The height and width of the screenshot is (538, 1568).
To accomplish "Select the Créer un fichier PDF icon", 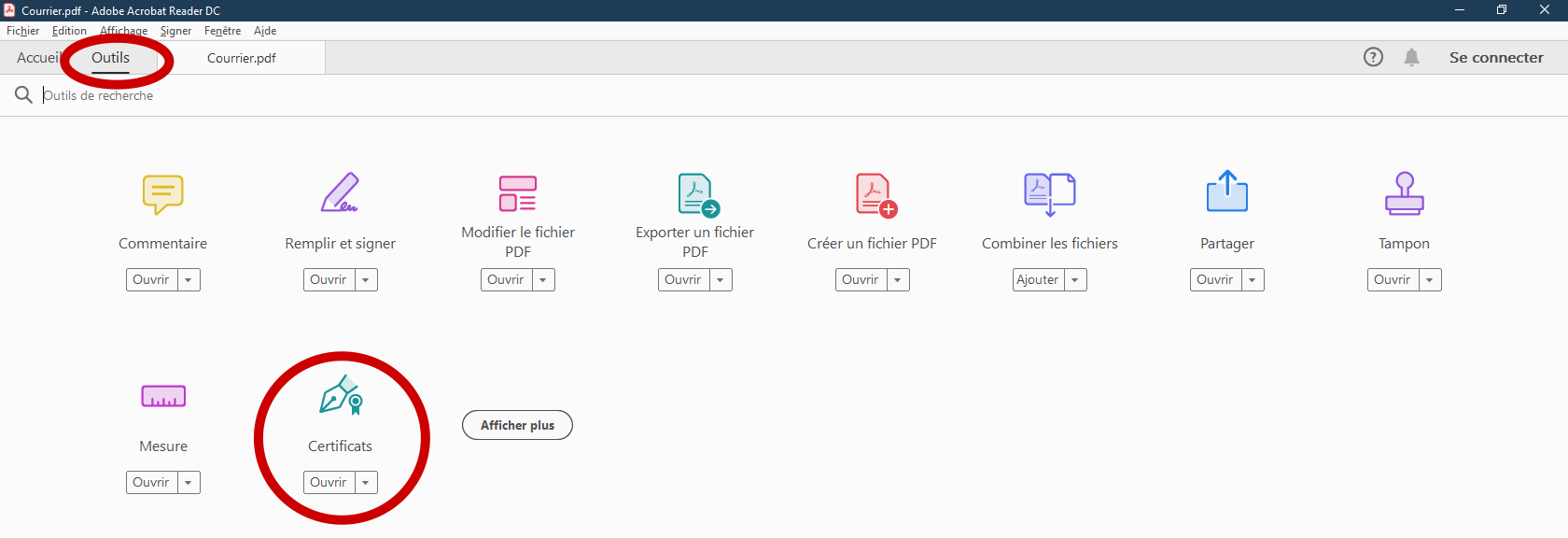I will 875,194.
